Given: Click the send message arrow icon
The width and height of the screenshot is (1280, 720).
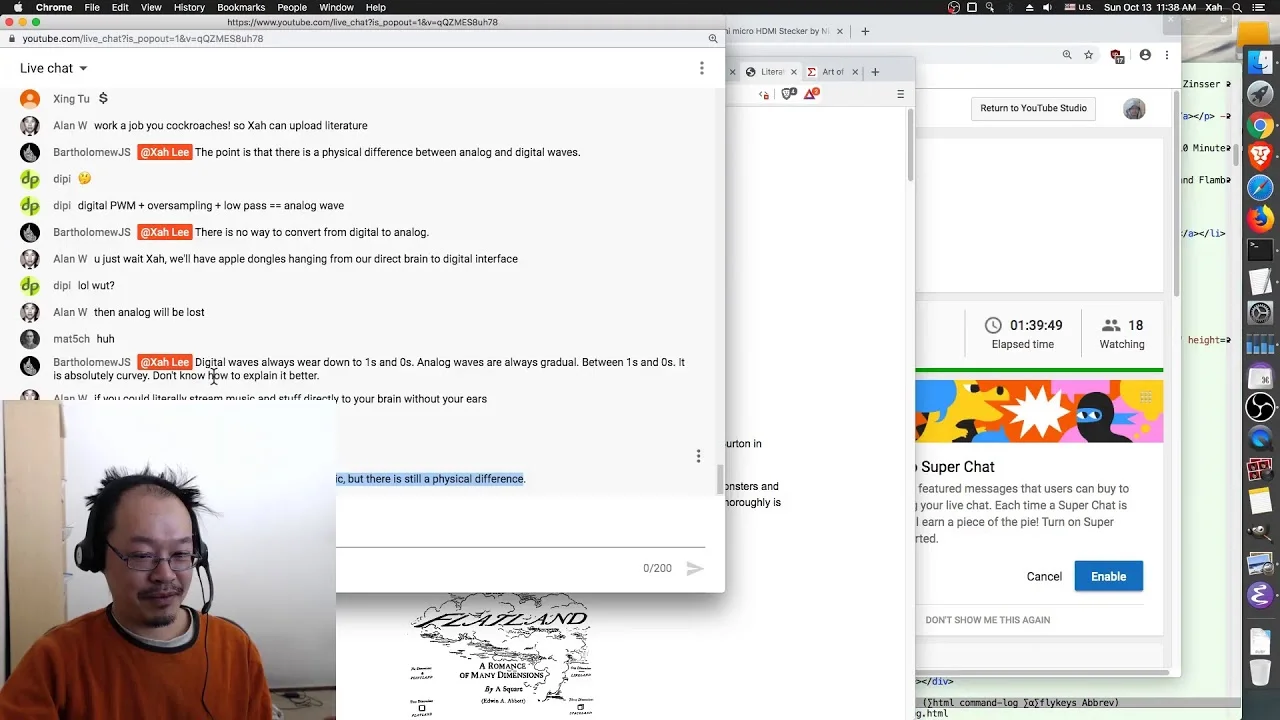Looking at the screenshot, I should [x=695, y=568].
